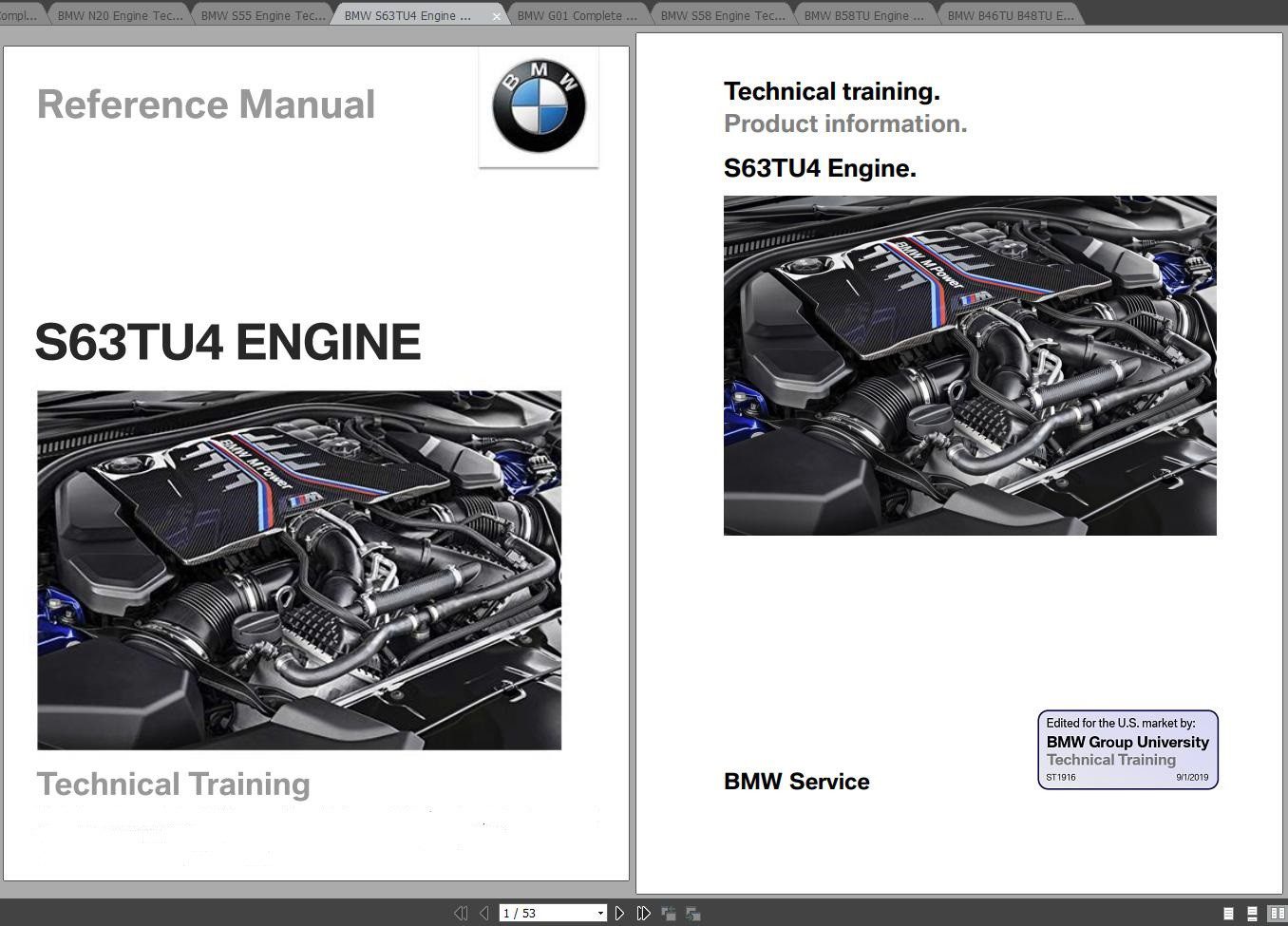Viewport: 1288px width, 926px height.
Task: Jump to the last page
Action: 644,913
